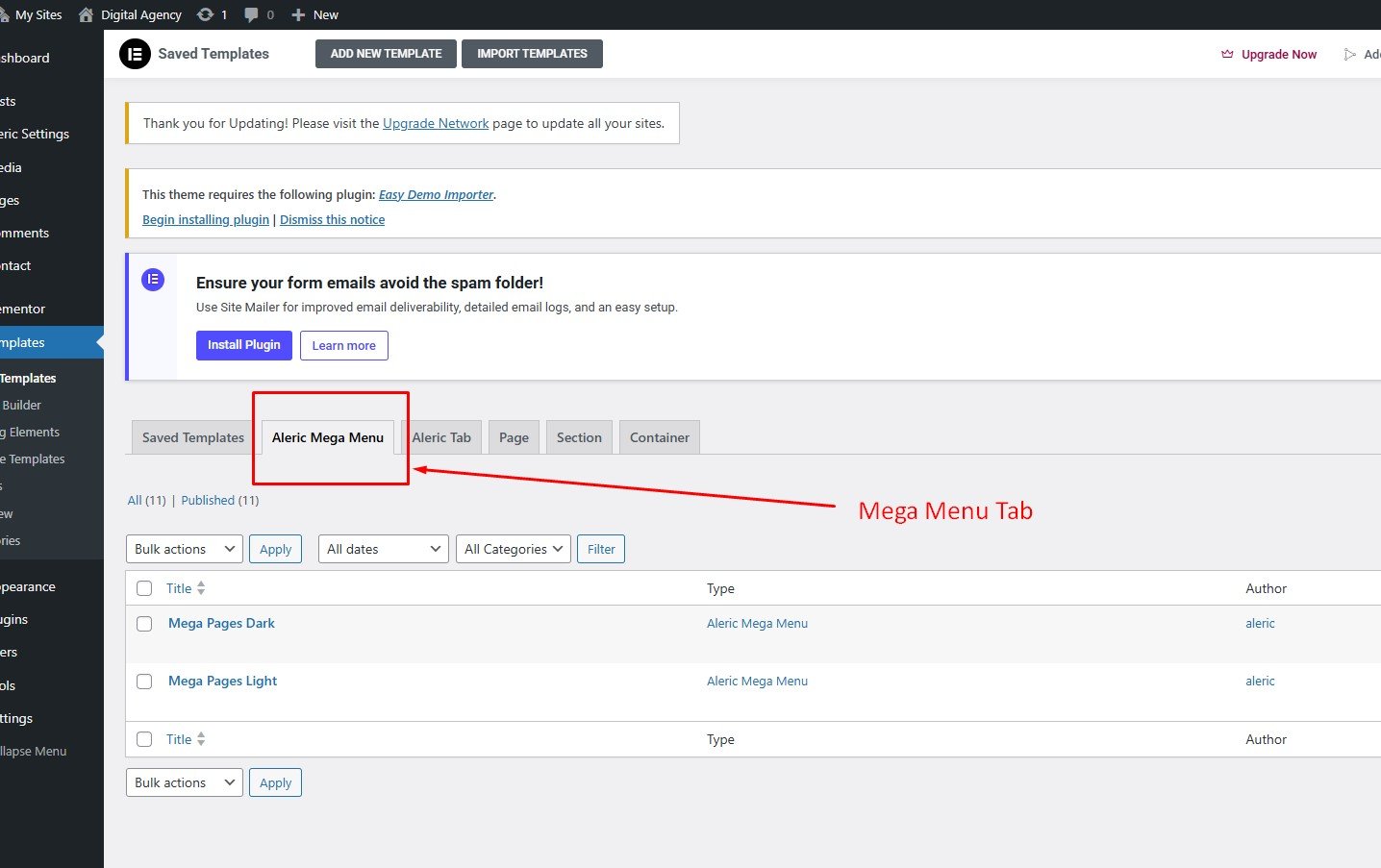Click the Elementor logo beside Saved Templates
The height and width of the screenshot is (868, 1381).
(135, 54)
